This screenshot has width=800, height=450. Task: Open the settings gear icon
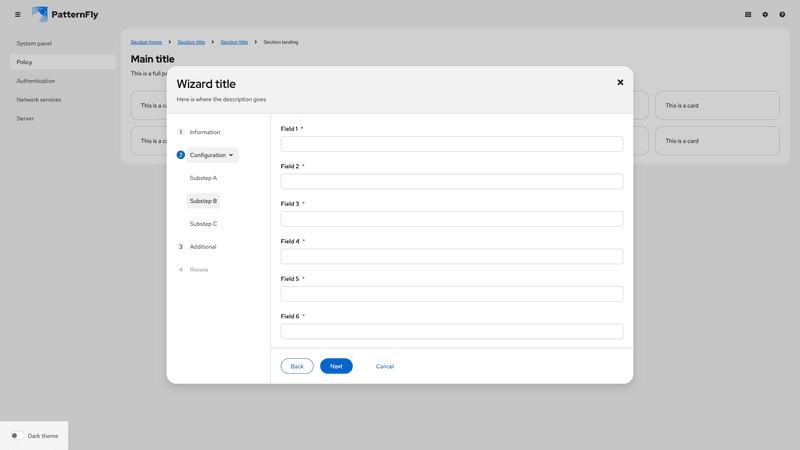(x=765, y=15)
